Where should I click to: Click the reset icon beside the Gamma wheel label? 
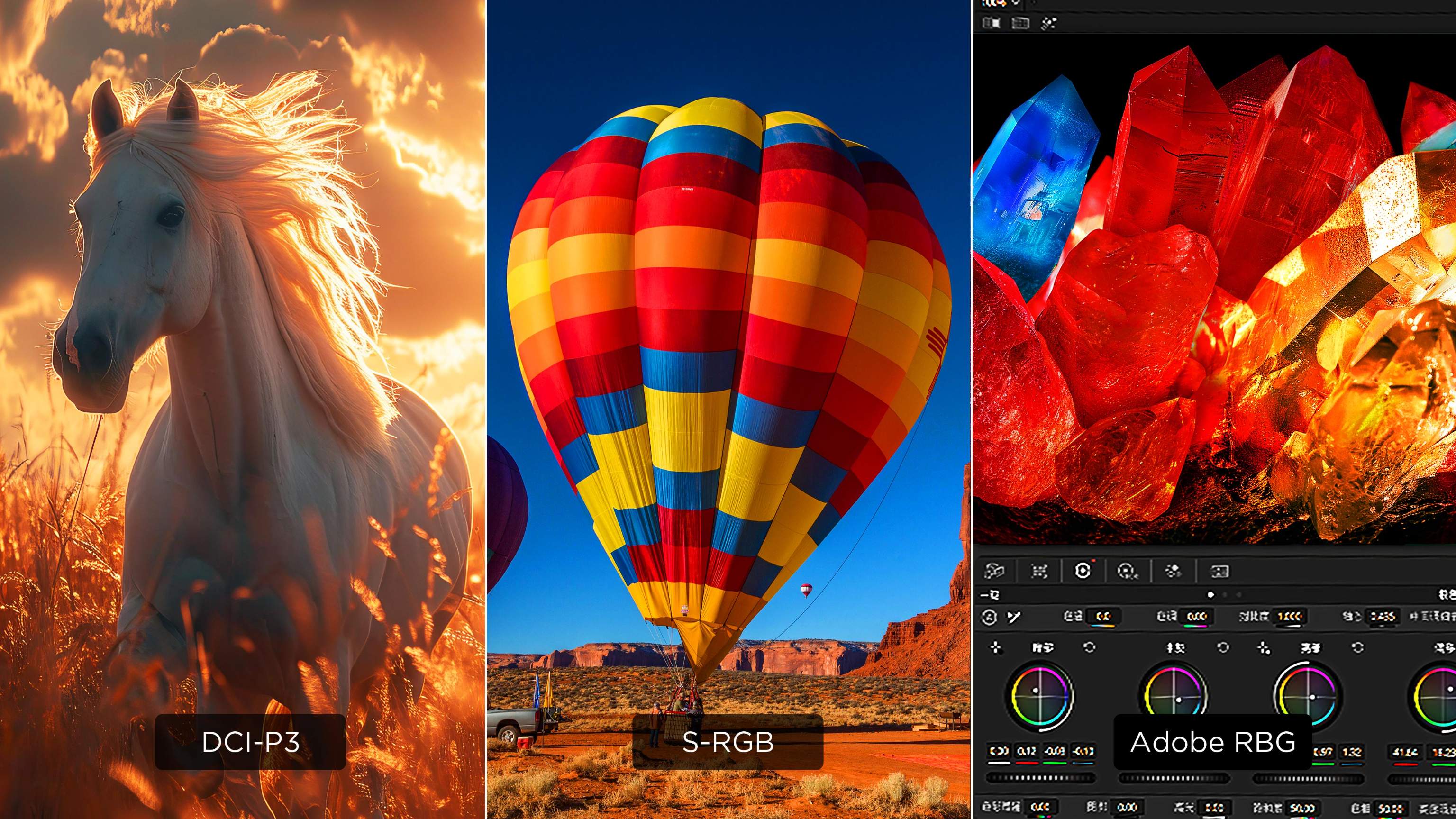click(1224, 649)
